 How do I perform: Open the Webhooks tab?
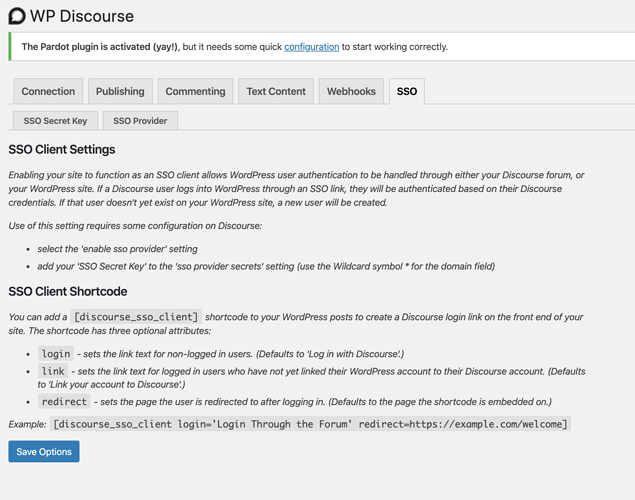pyautogui.click(x=351, y=91)
